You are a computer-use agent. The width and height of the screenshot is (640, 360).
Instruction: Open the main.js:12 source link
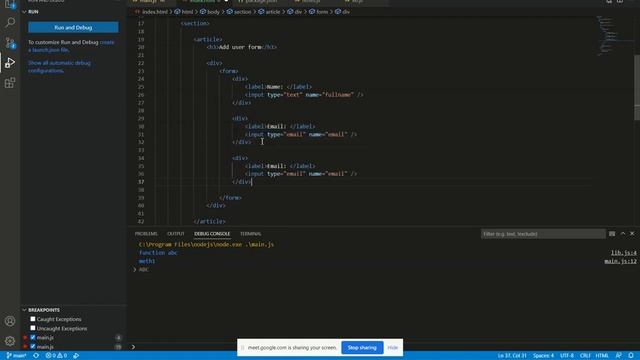point(620,261)
